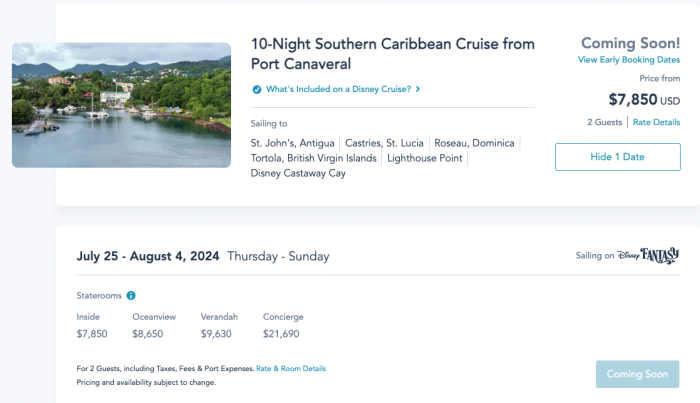Click the Disney Fantasy ship logo

click(648, 256)
